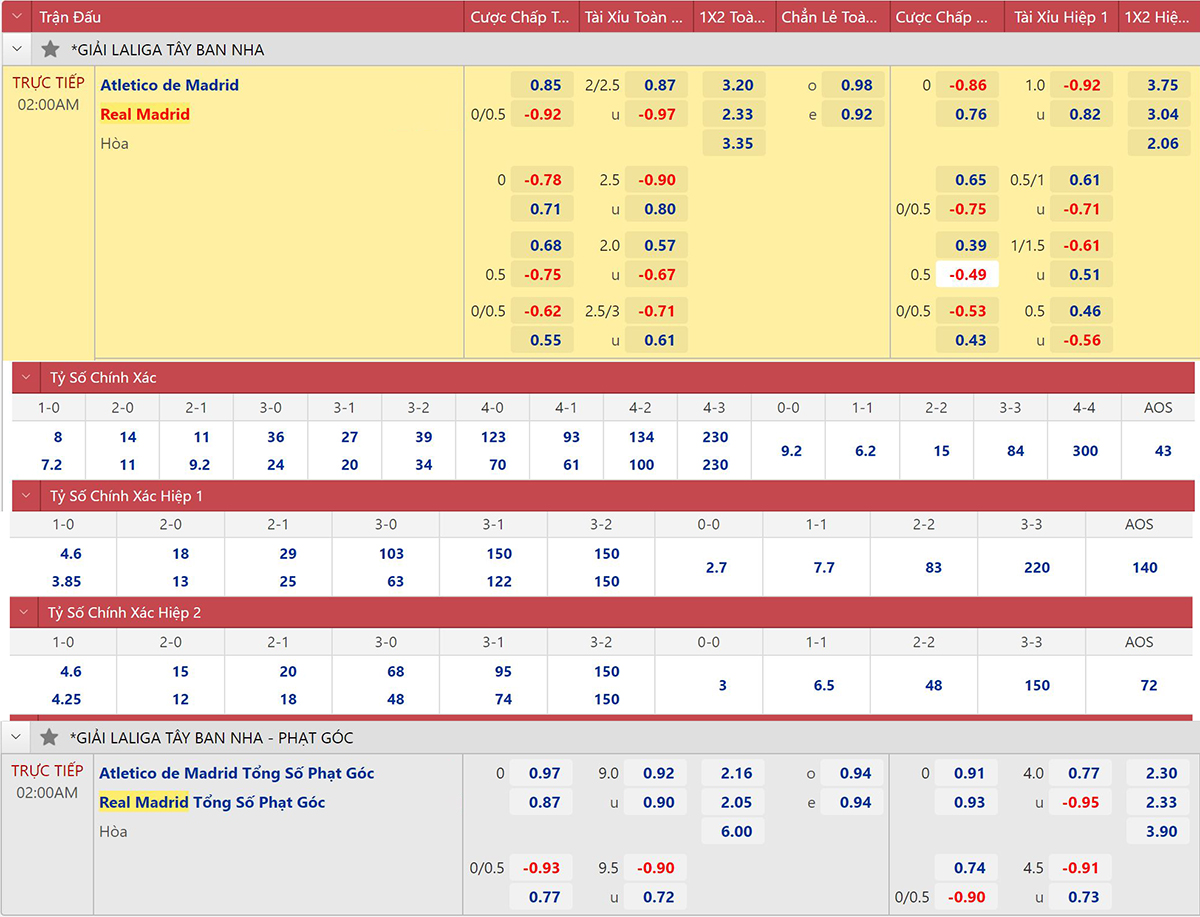
Task: Bet on 300 odds for 4-4 score
Action: click(x=1085, y=451)
